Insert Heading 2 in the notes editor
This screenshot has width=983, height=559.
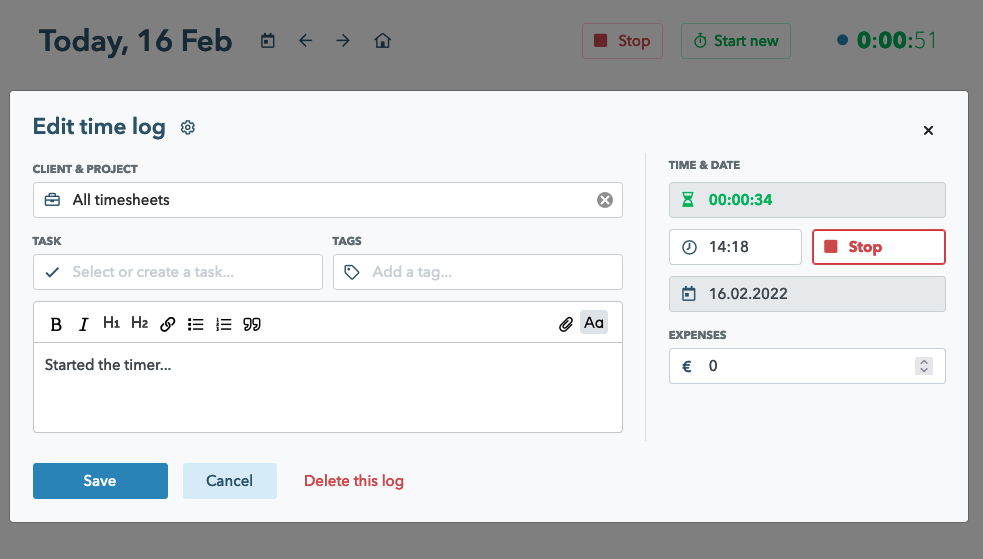tap(139, 323)
